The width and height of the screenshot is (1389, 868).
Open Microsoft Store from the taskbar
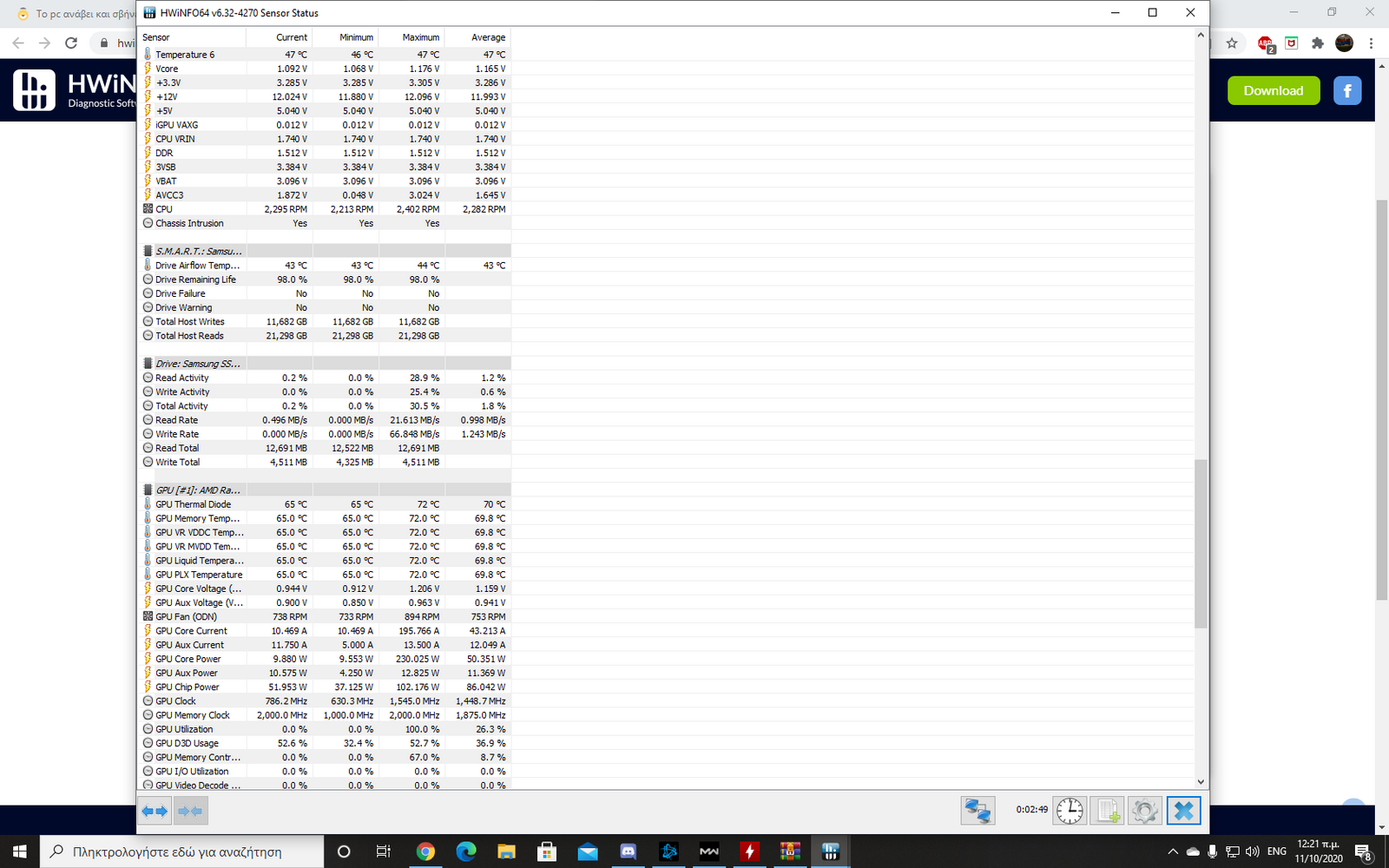(x=547, y=852)
